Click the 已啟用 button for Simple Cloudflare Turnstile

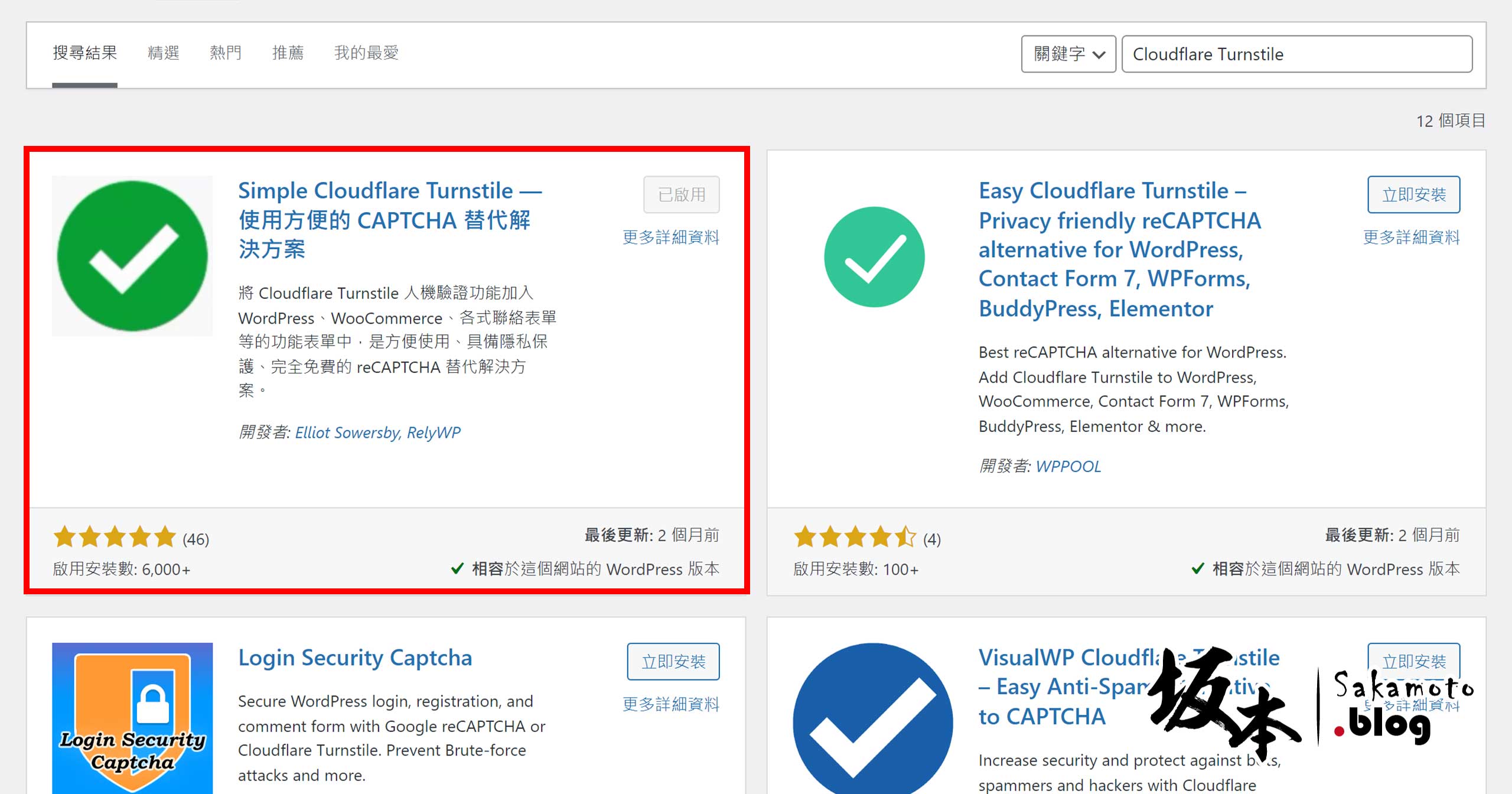pos(682,194)
